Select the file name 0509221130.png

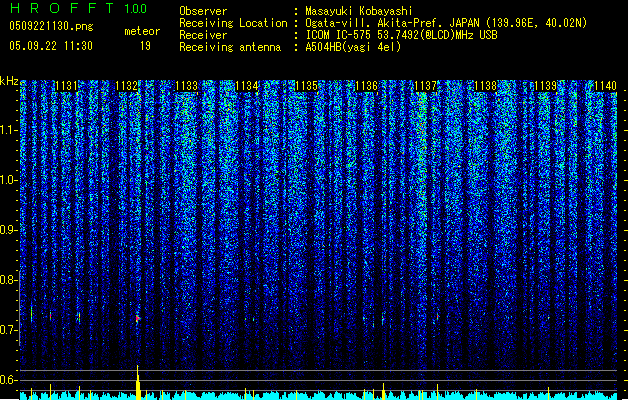pyautogui.click(x=51, y=26)
